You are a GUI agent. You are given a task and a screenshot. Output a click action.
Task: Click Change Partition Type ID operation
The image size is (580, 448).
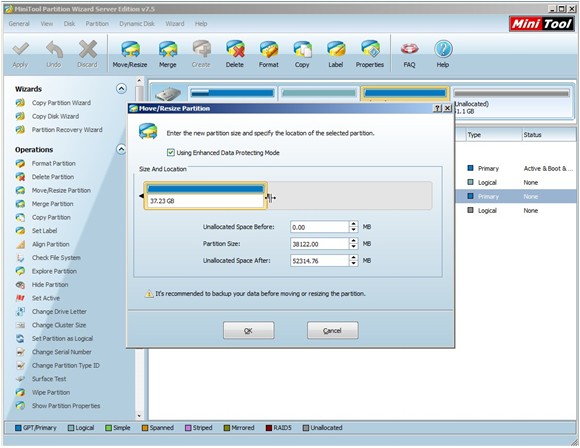click(x=66, y=366)
